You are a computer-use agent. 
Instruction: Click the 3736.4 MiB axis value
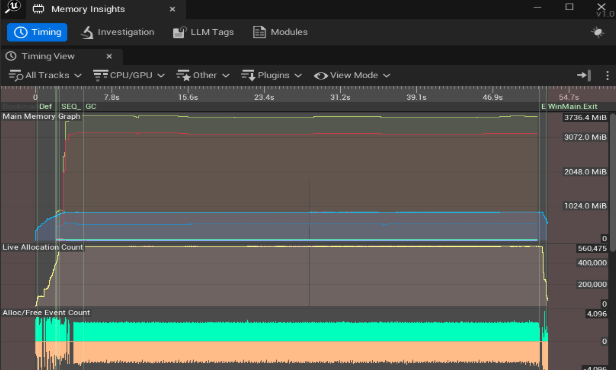(585, 117)
